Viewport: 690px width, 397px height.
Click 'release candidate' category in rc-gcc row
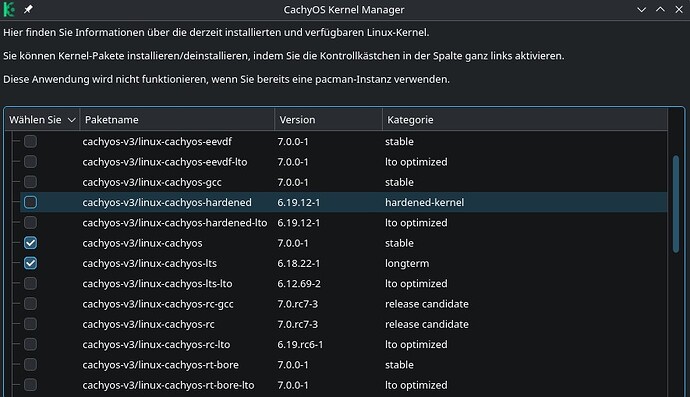pyautogui.click(x=427, y=304)
